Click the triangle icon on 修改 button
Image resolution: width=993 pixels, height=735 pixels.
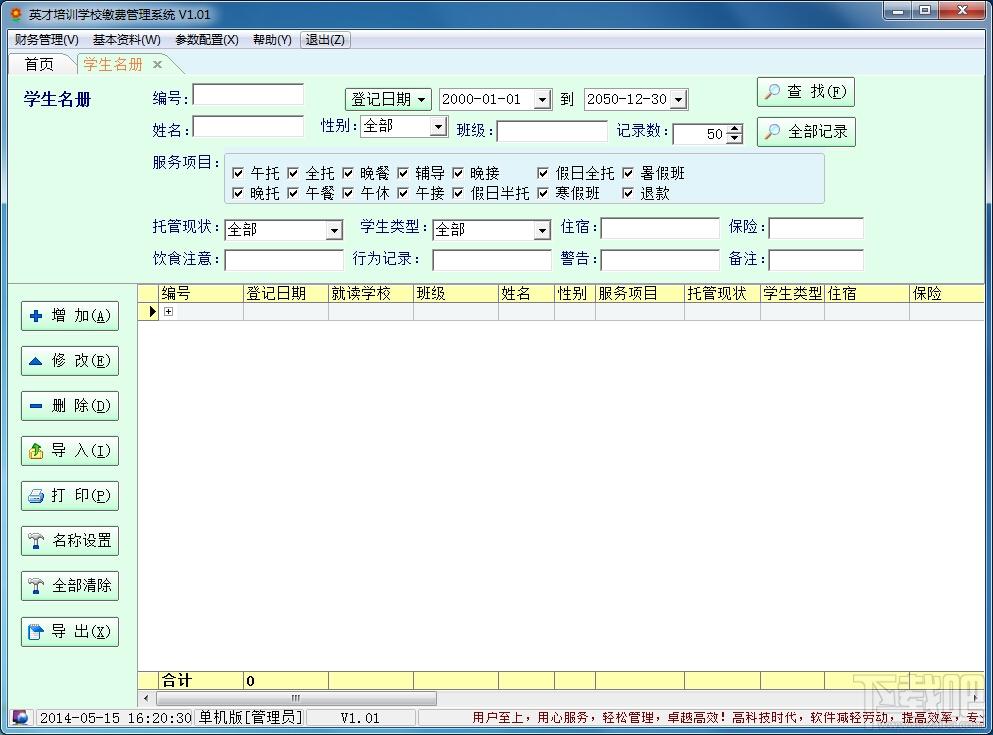tap(37, 361)
